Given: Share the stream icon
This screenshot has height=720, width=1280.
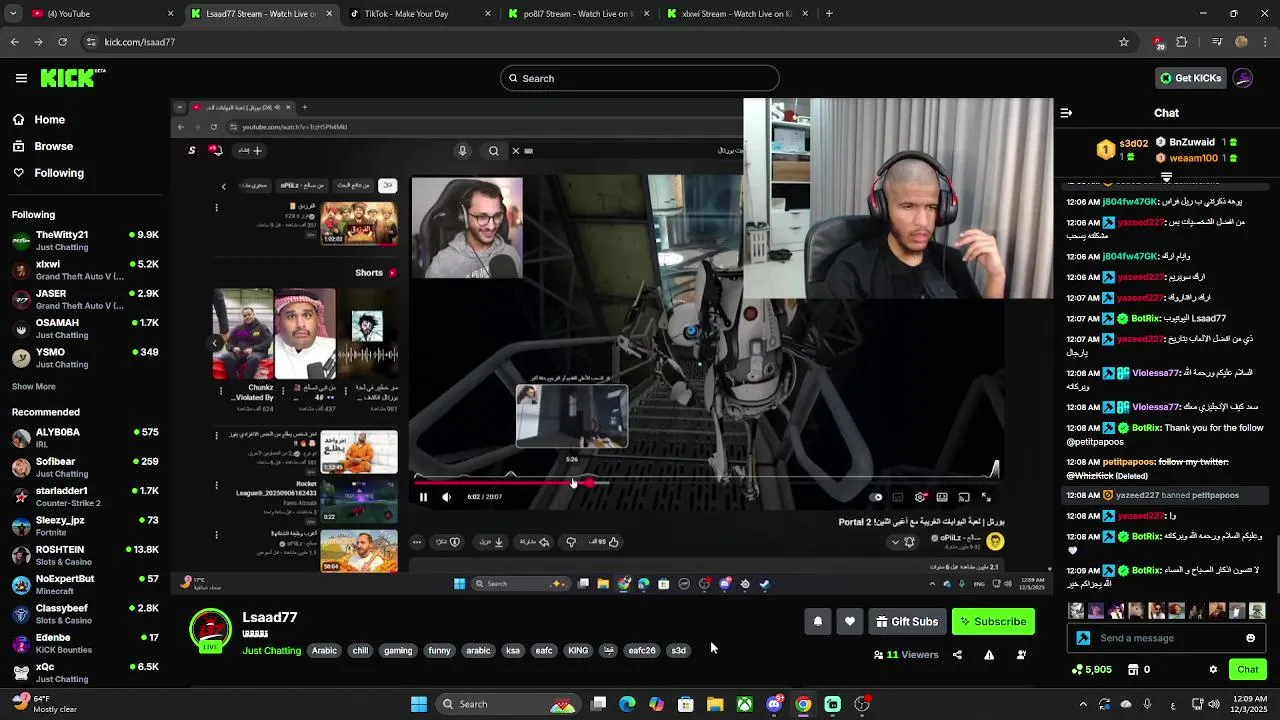Looking at the screenshot, I should click(x=957, y=655).
